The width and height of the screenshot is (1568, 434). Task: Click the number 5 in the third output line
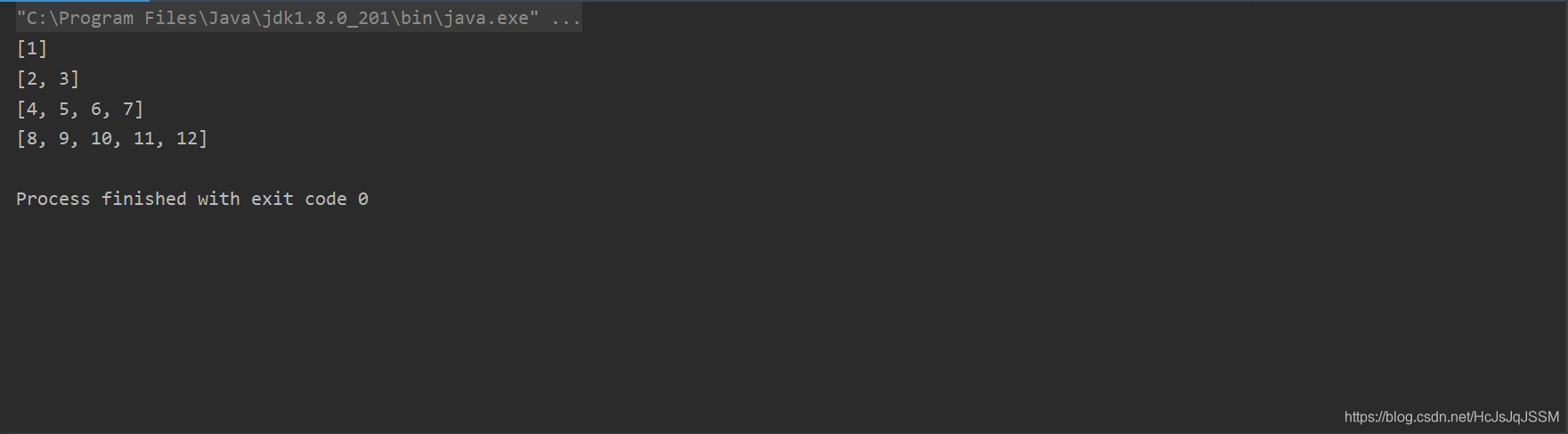click(x=64, y=109)
